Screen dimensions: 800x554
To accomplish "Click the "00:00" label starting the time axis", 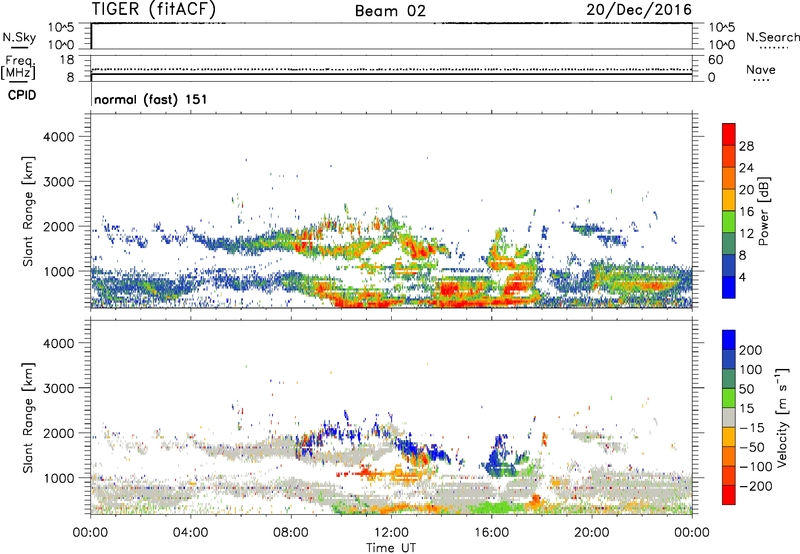I will pyautogui.click(x=90, y=533).
